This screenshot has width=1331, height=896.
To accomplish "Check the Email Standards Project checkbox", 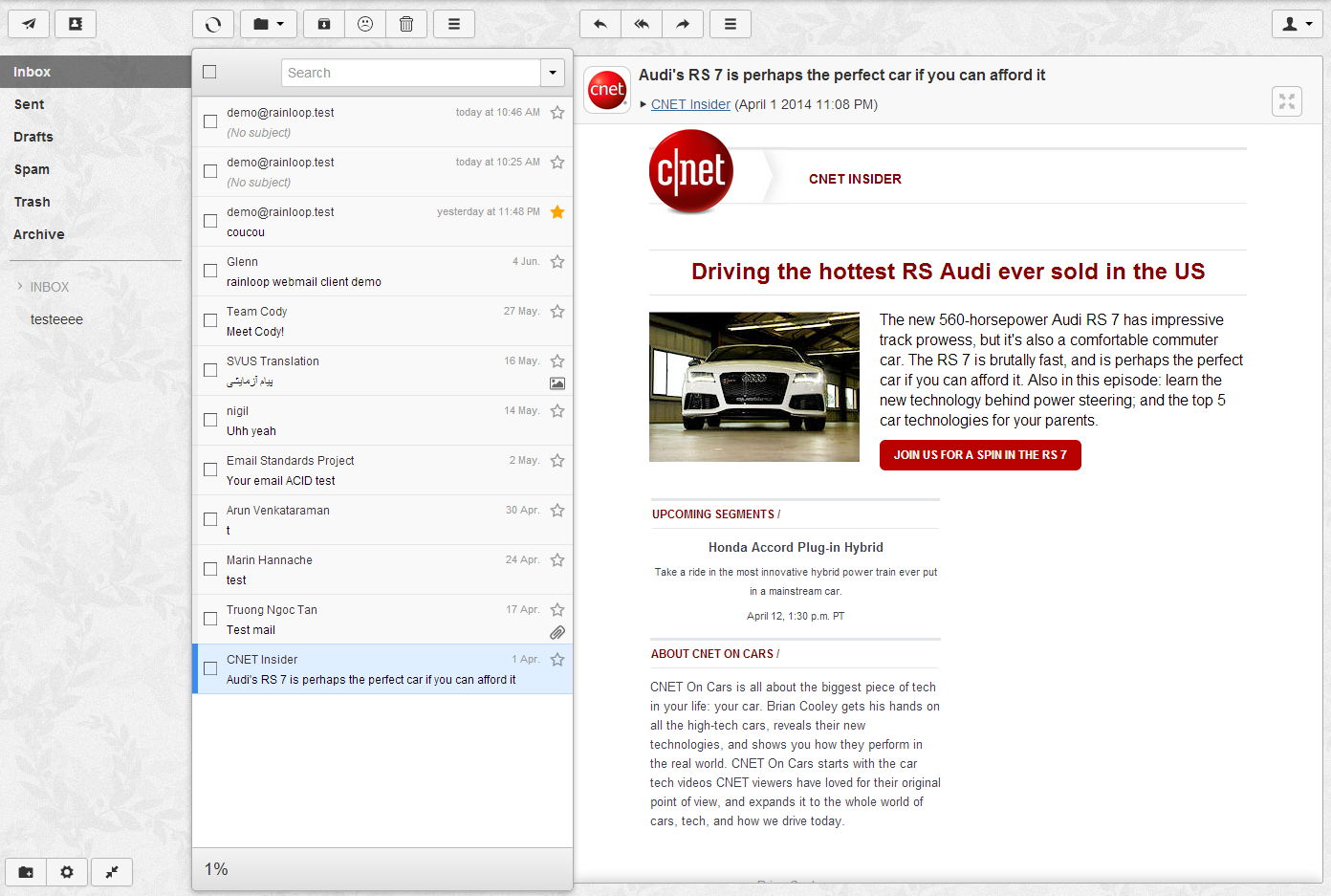I will coord(210,470).
